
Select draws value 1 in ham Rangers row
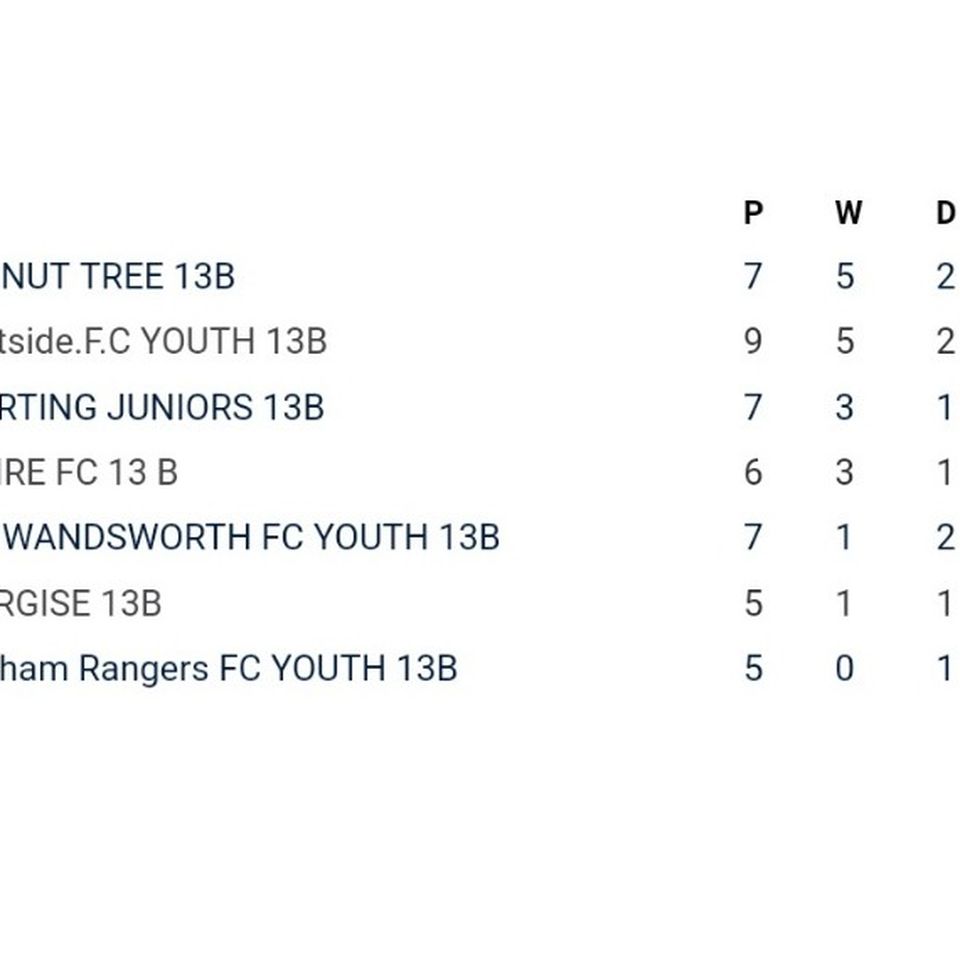(945, 668)
